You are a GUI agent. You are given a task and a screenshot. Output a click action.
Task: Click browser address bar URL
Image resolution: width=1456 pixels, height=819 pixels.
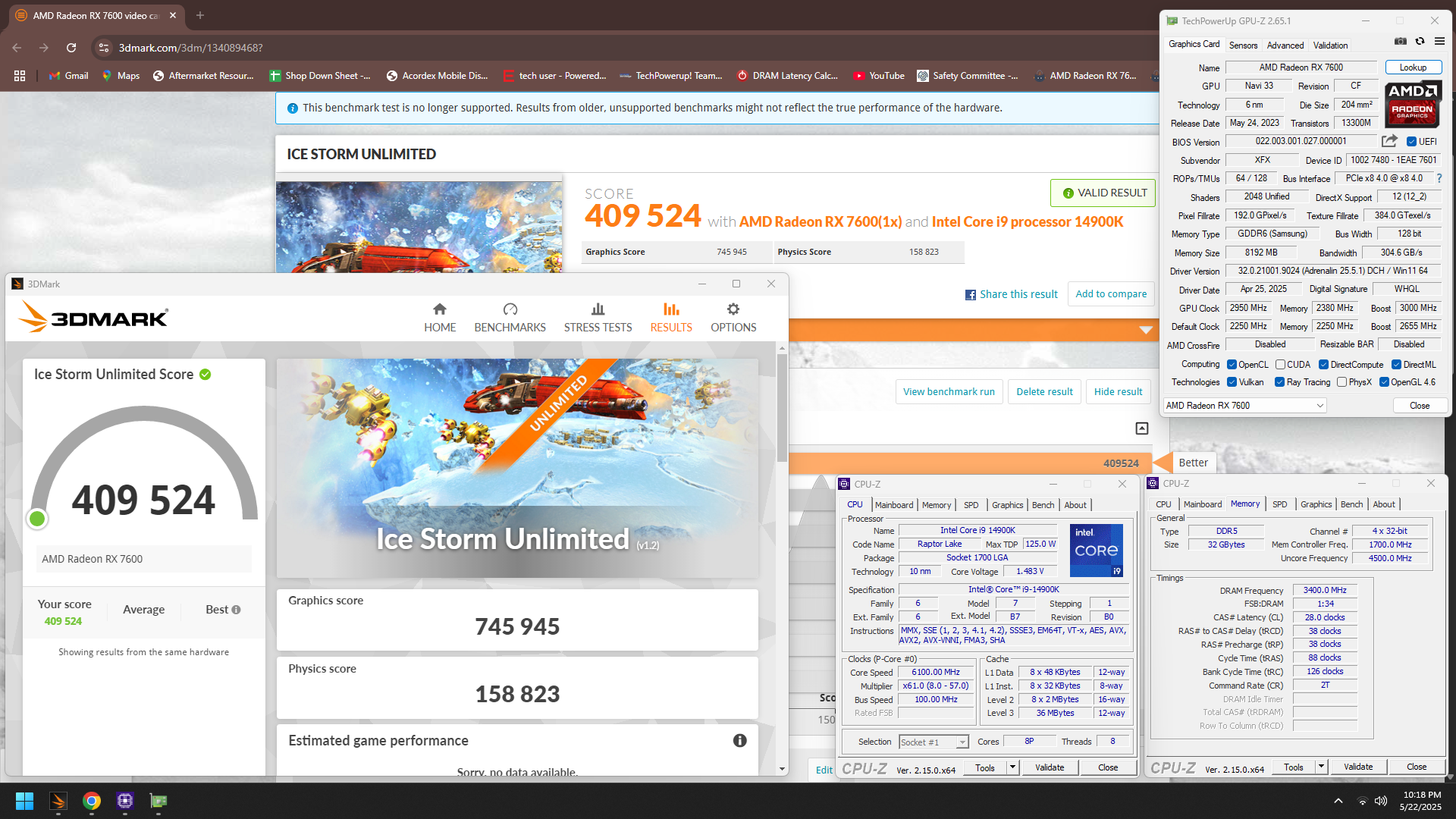pyautogui.click(x=191, y=48)
